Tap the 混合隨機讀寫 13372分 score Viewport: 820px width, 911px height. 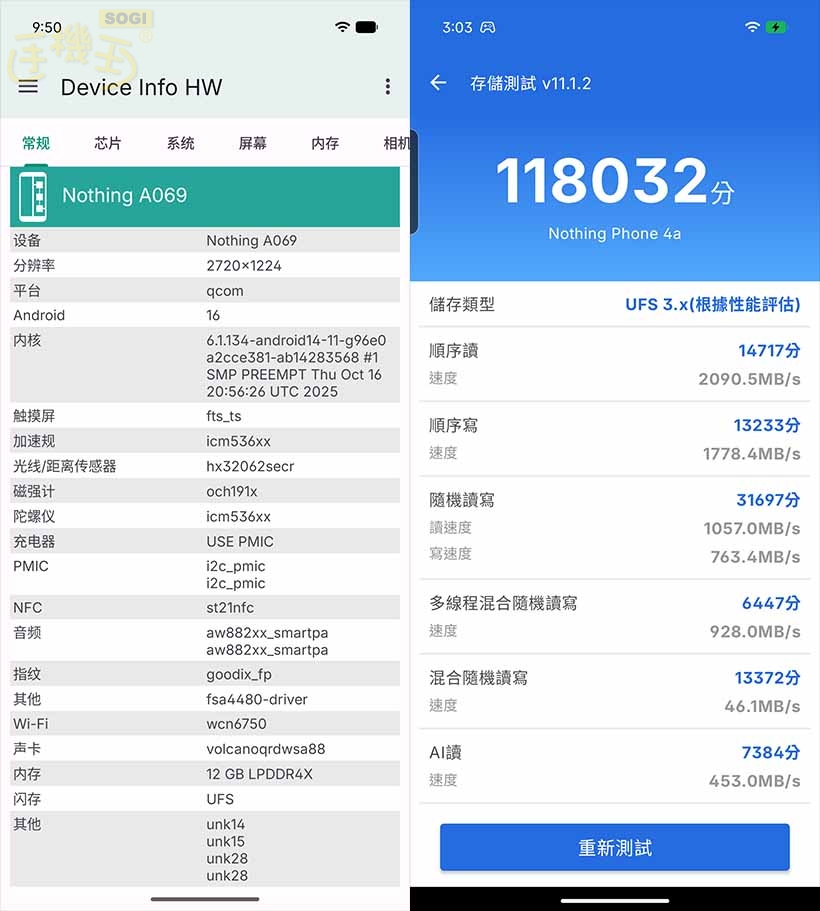[768, 677]
